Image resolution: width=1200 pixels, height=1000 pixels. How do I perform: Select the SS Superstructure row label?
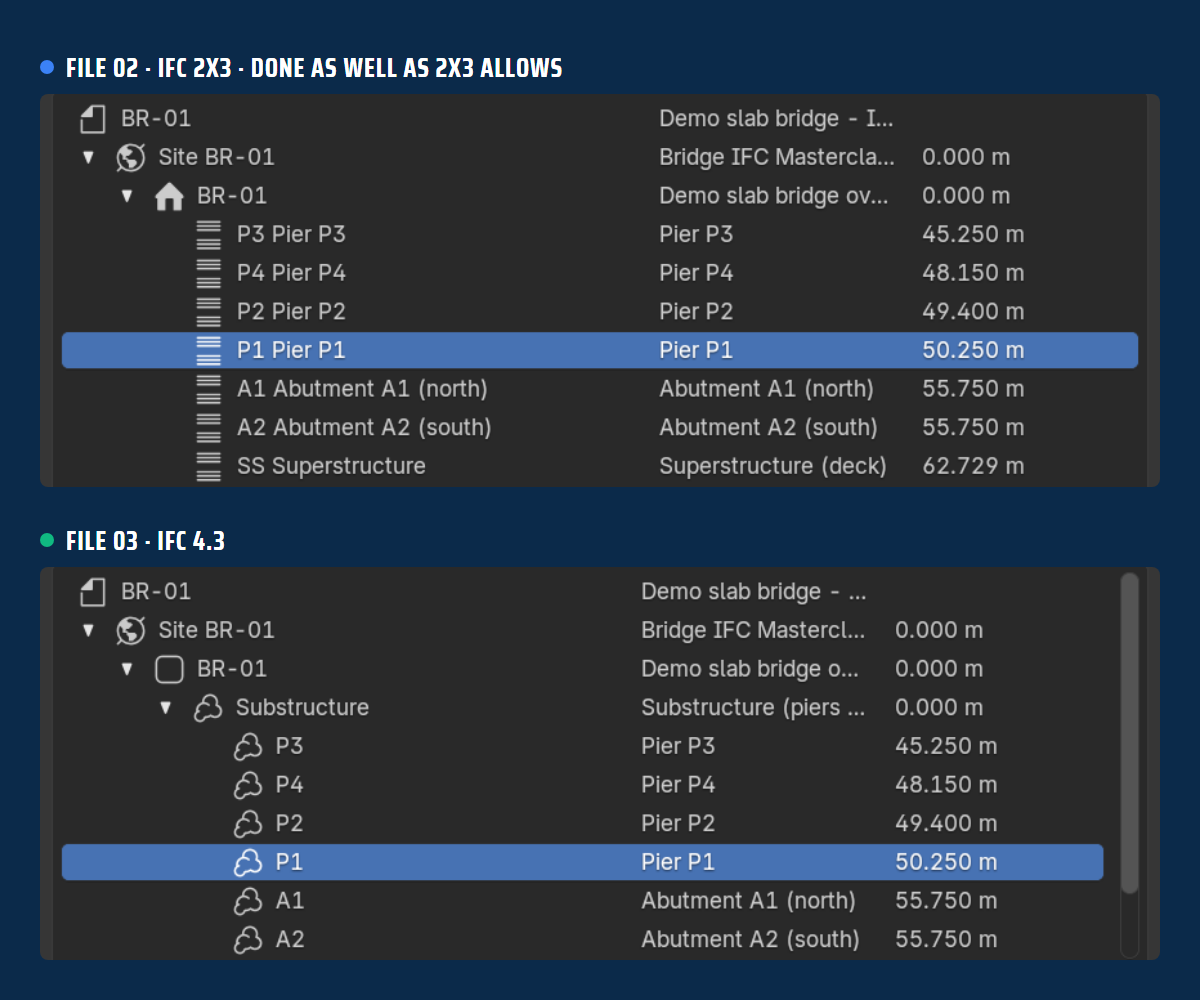331,467
